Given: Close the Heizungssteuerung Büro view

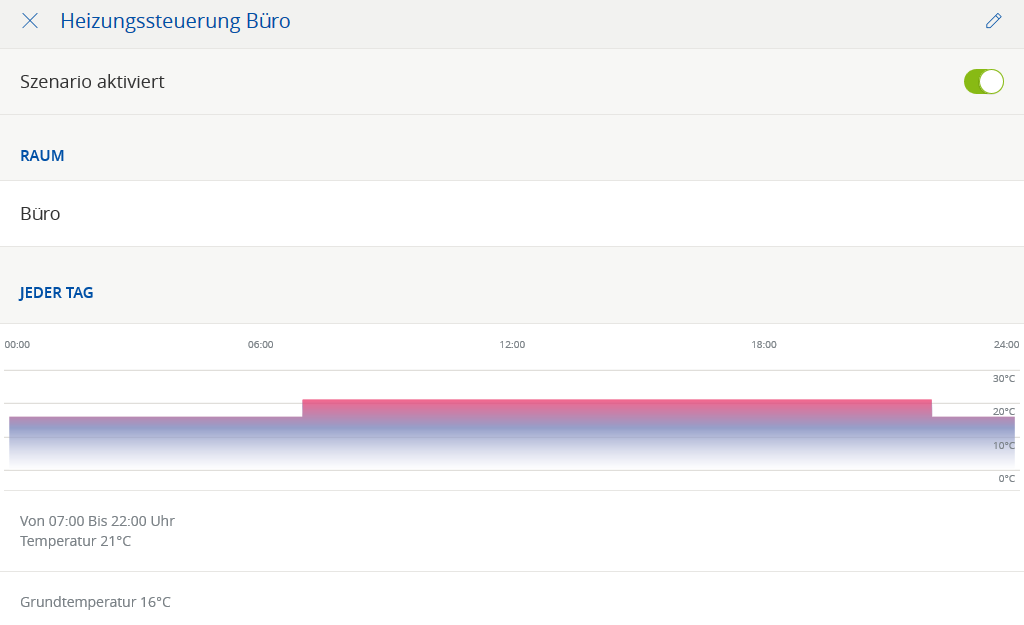Looking at the screenshot, I should click(x=30, y=21).
